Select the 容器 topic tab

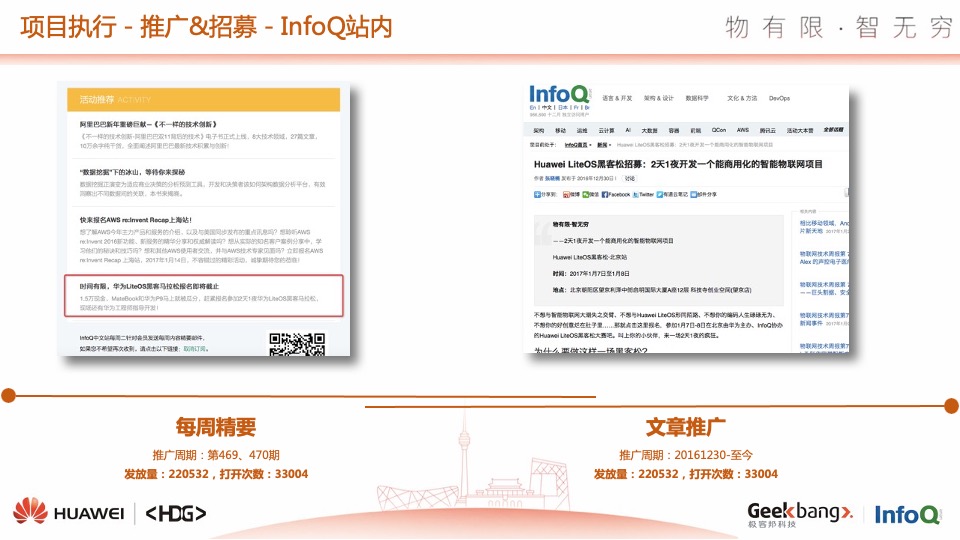coord(673,130)
